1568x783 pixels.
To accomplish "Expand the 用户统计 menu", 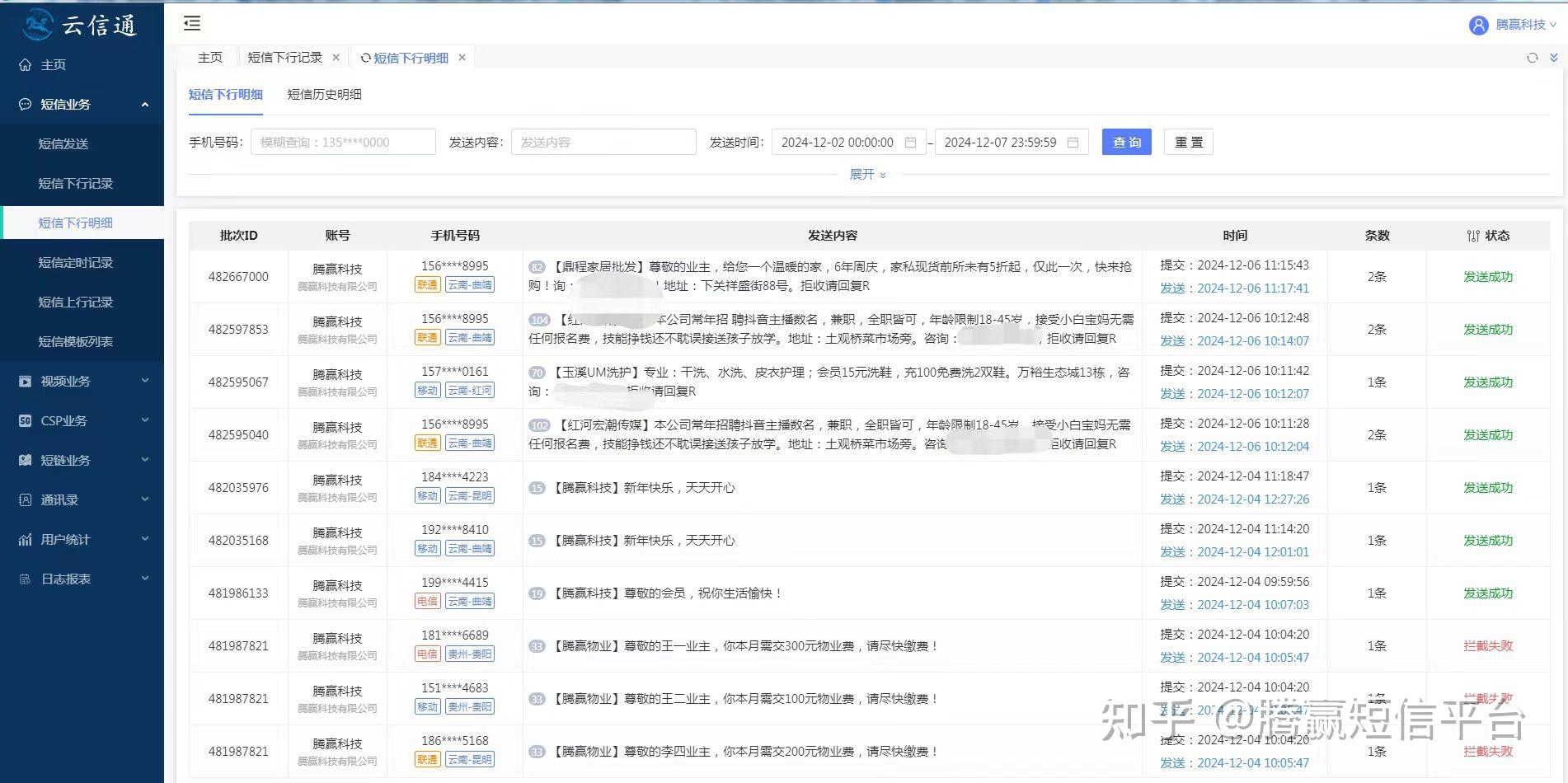I will (x=145, y=540).
